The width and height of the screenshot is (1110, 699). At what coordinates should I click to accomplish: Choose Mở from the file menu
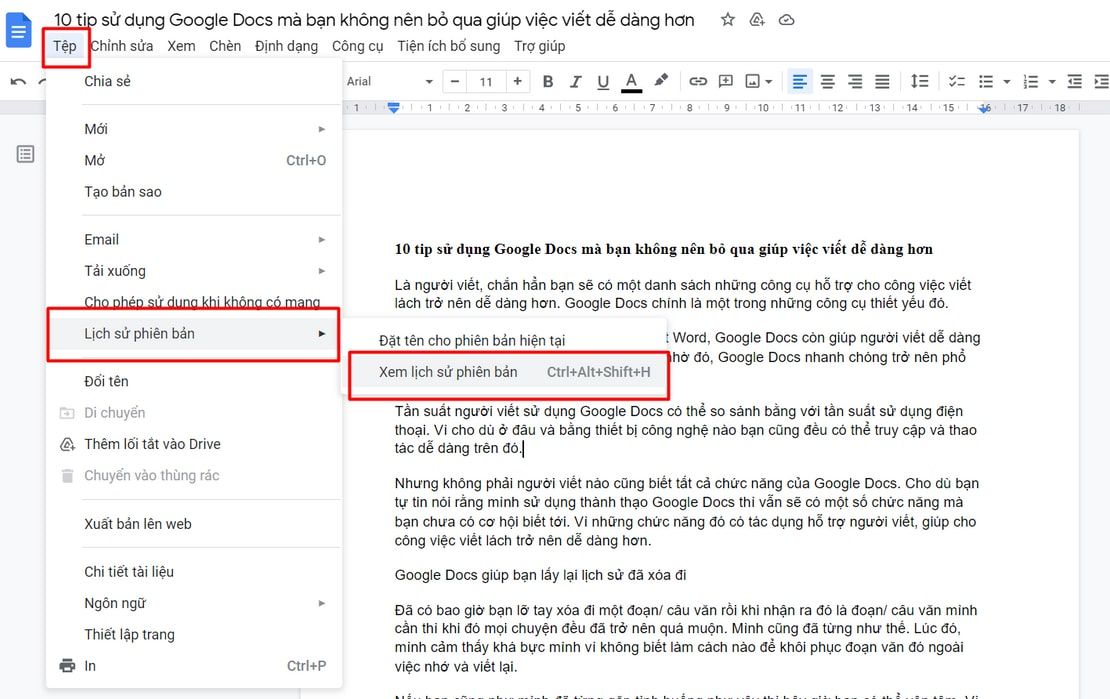(194, 160)
